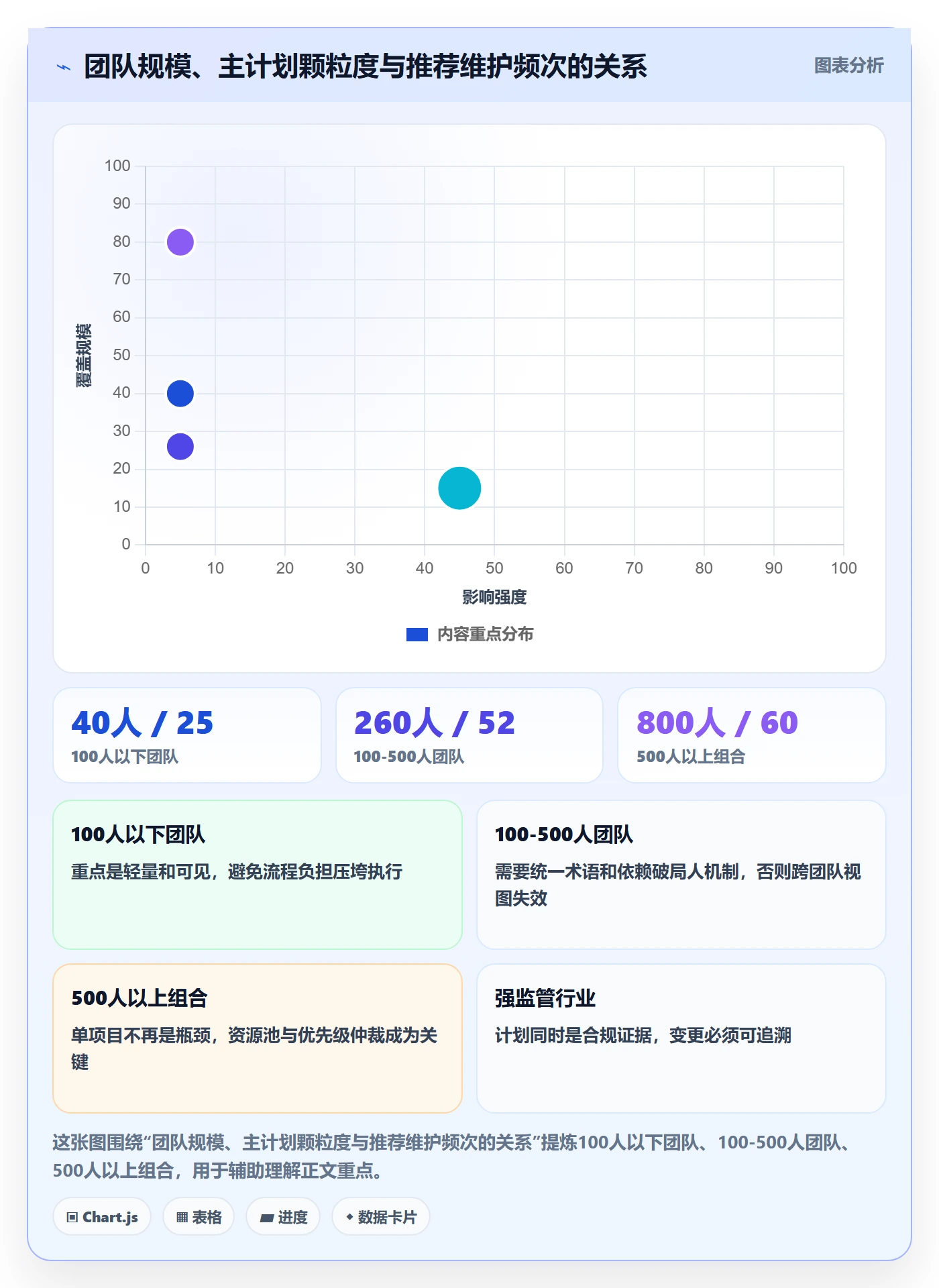The width and height of the screenshot is (939, 1288).
Task: Click the 数据卡片 tag
Action: (381, 1216)
